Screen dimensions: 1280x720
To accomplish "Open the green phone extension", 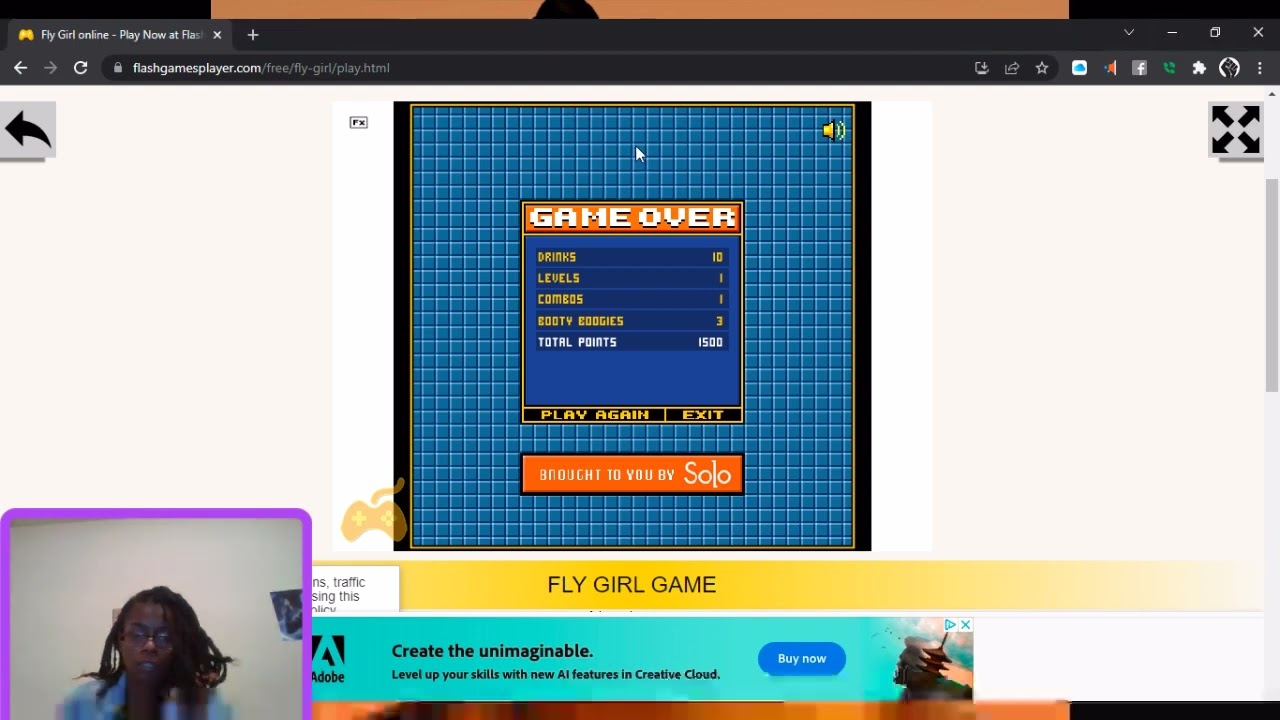I will [x=1169, y=68].
